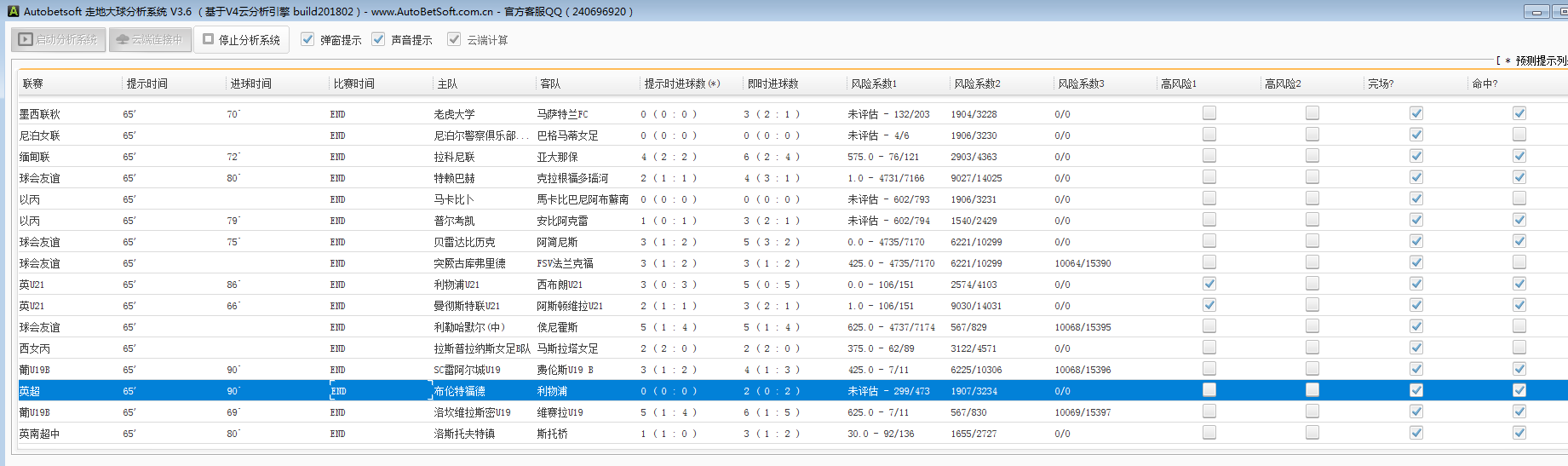Select the 拉科尼联 match row
Screen dimensions: 1568x466
coord(454,157)
